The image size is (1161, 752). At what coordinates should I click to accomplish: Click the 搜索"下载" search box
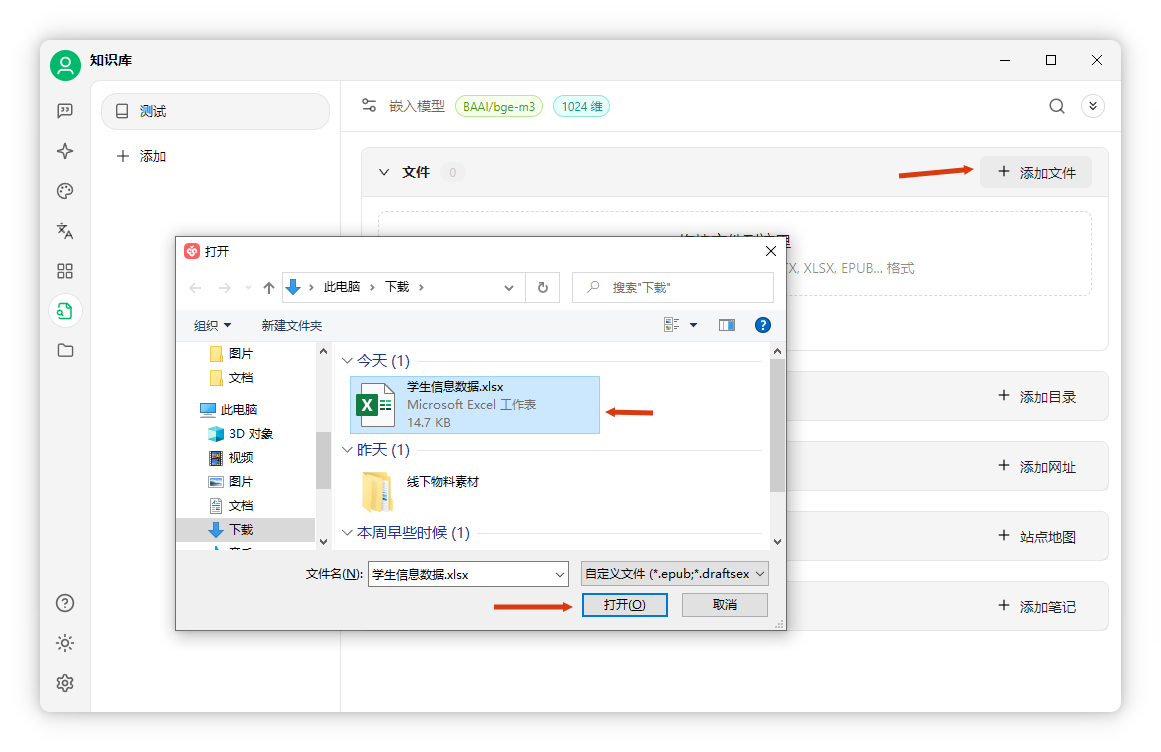point(673,288)
